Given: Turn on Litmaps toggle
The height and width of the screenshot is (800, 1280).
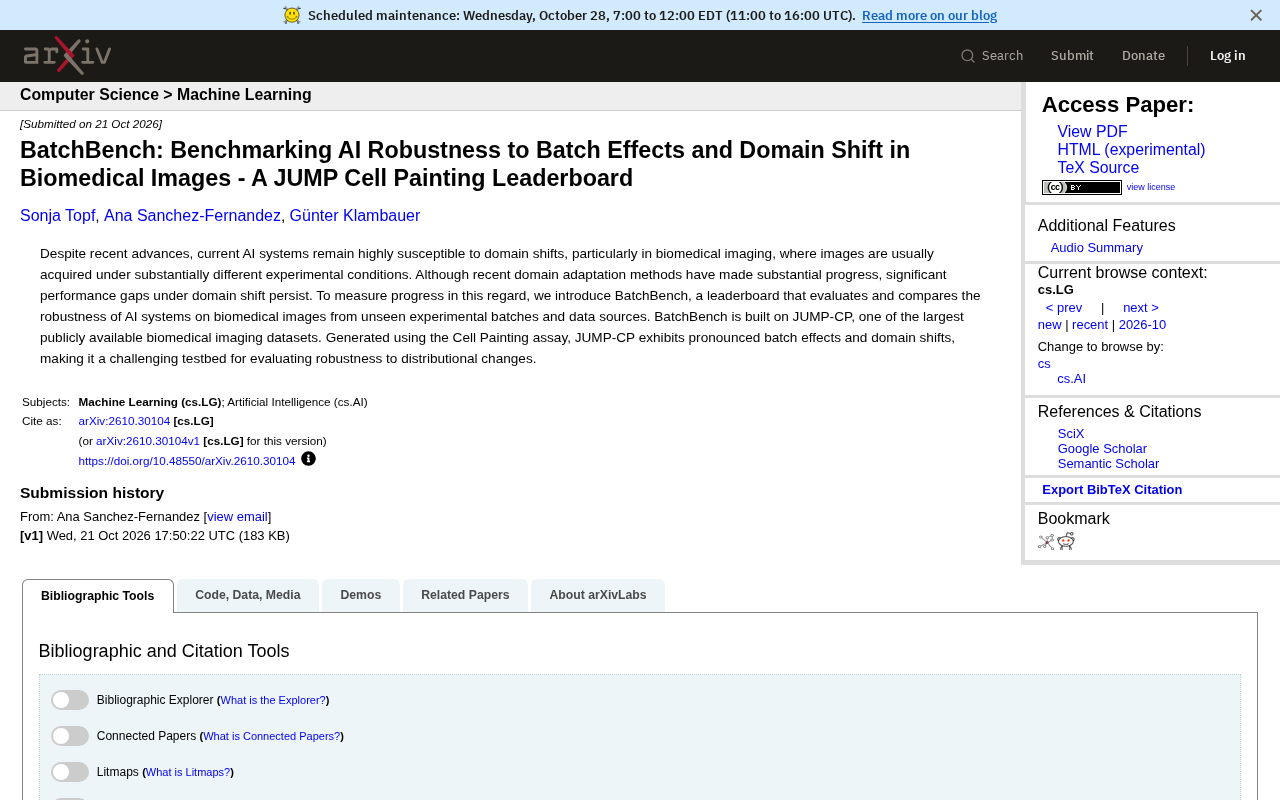Looking at the screenshot, I should [x=70, y=772].
